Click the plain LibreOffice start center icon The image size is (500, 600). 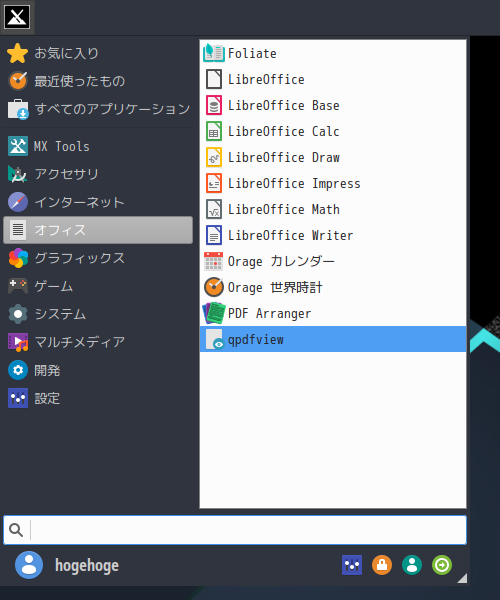[x=213, y=79]
